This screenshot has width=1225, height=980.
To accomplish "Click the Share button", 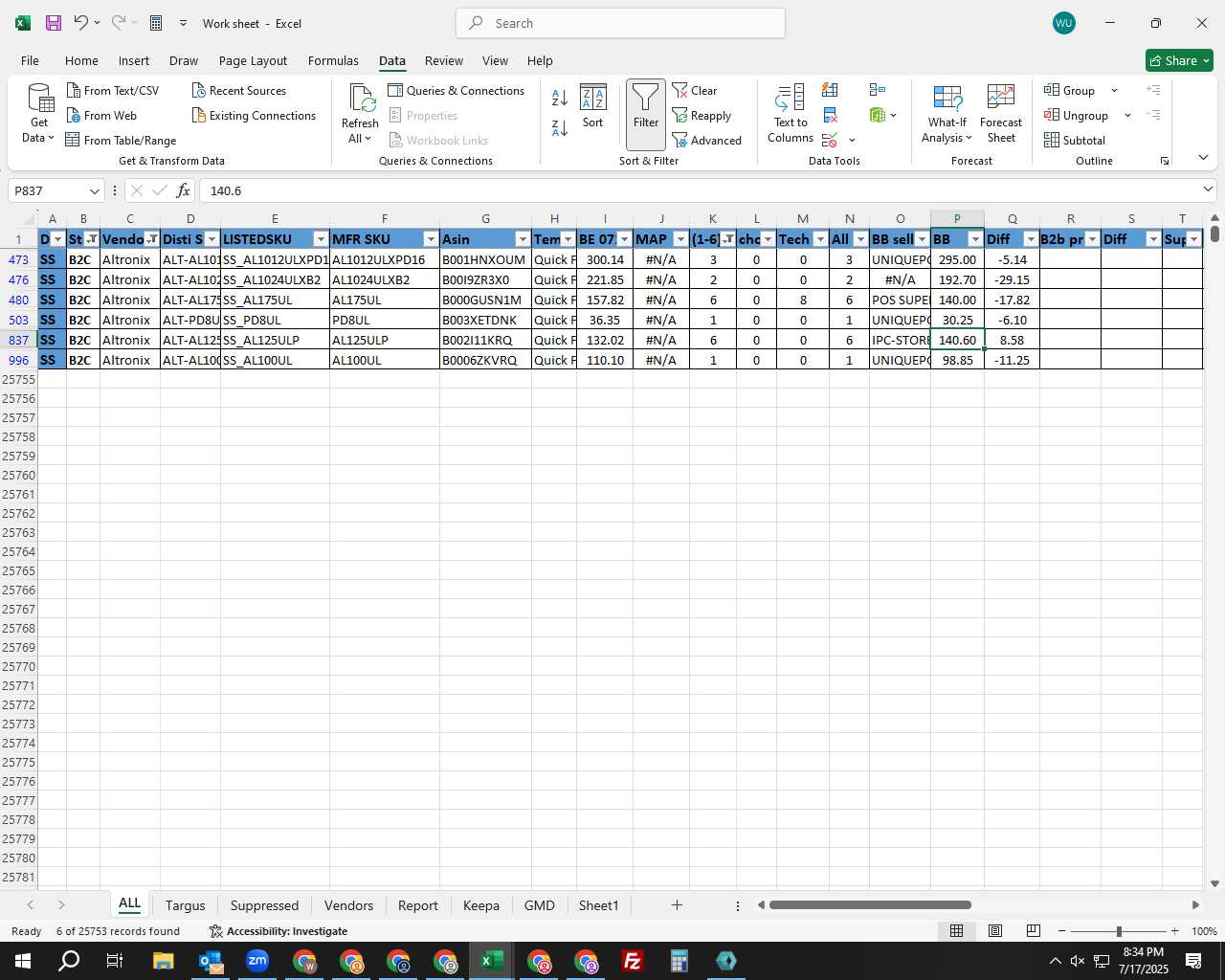I will point(1179,60).
